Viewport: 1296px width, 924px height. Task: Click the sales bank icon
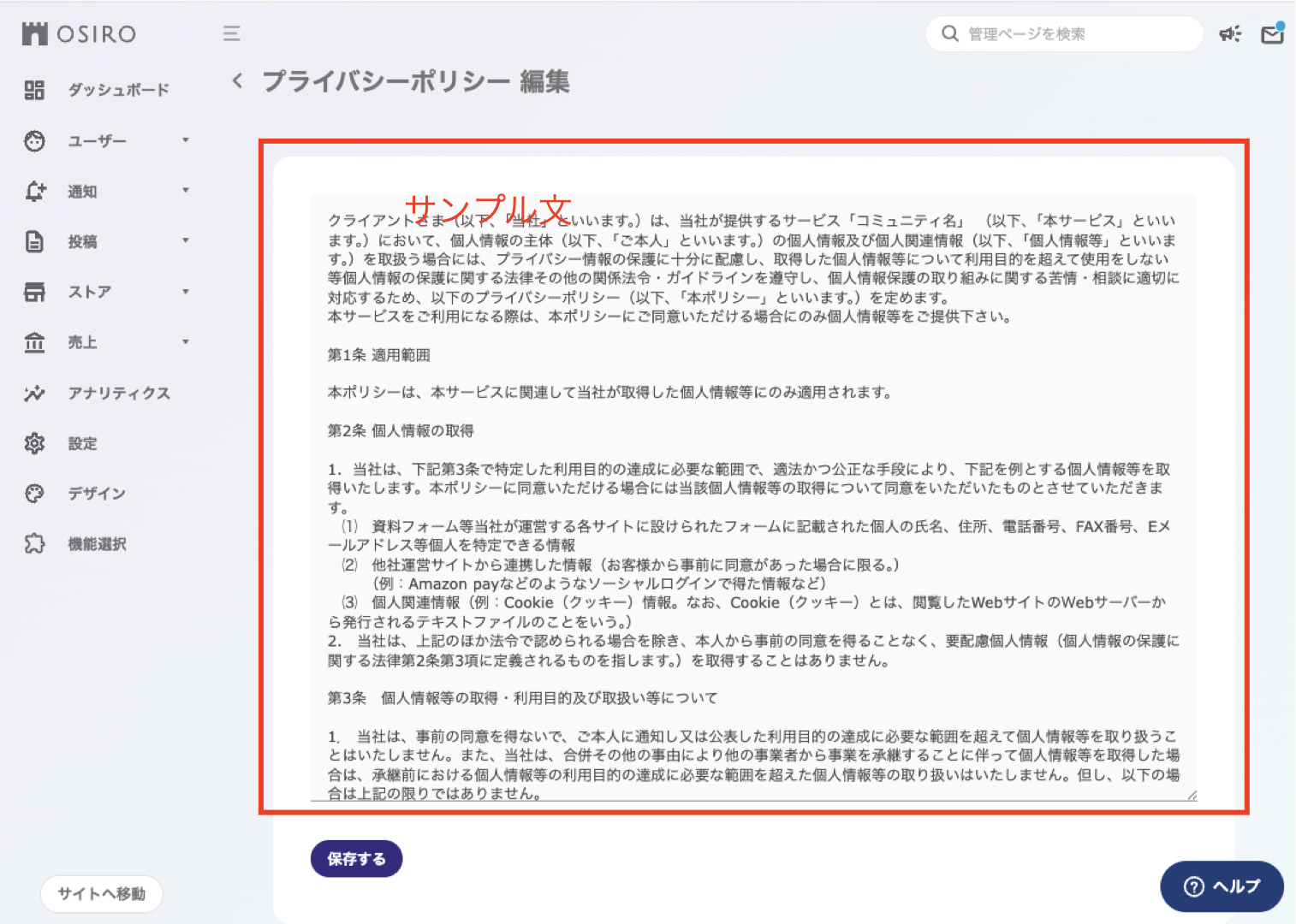tap(34, 343)
